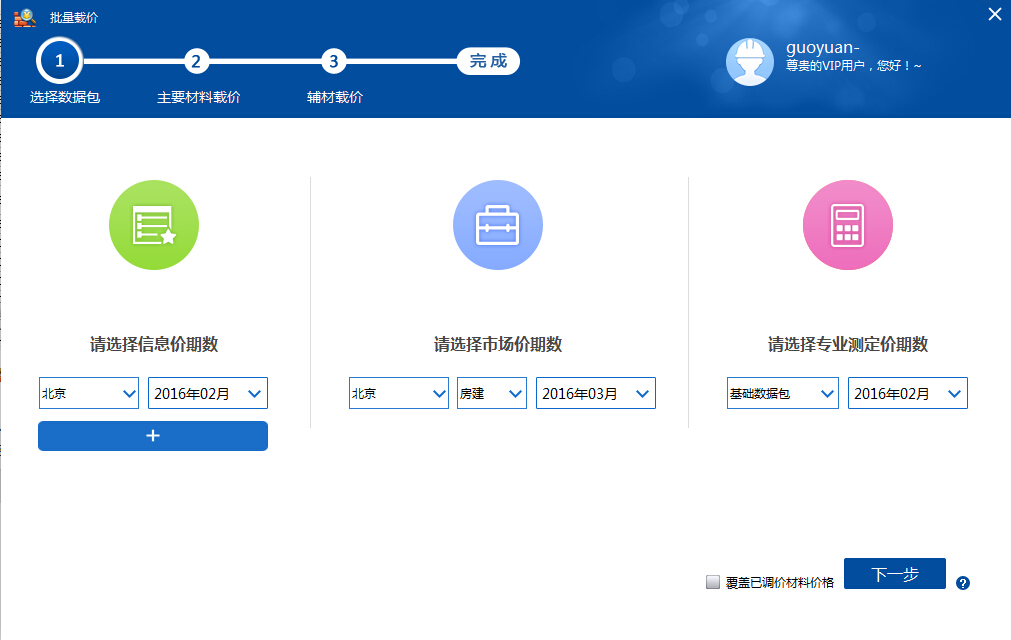
Task: Click the 下一步 button
Action: pyautogui.click(x=894, y=574)
